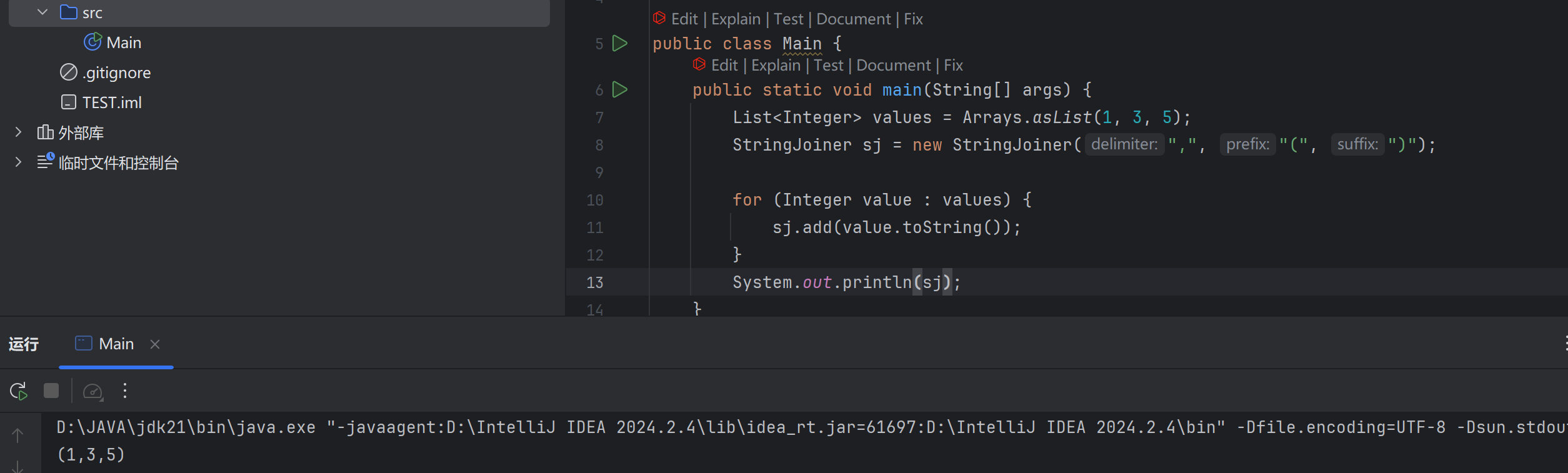Open more actions in run toolbar

tap(125, 391)
